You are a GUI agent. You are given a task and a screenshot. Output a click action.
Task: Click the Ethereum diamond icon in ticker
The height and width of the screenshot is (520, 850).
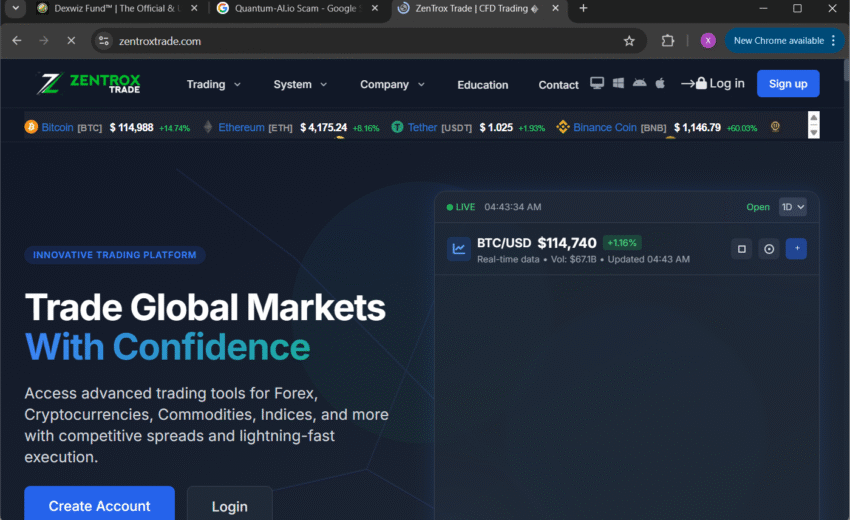208,127
